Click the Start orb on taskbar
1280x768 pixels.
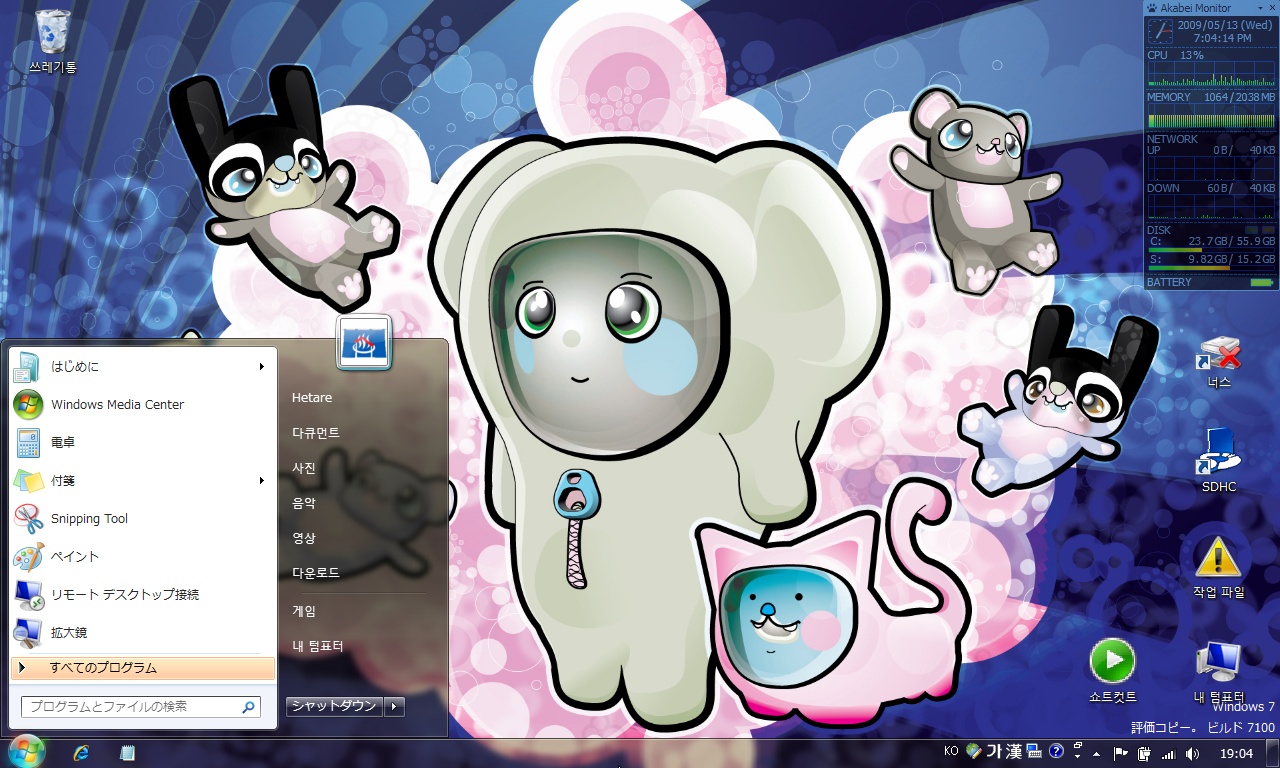point(27,752)
